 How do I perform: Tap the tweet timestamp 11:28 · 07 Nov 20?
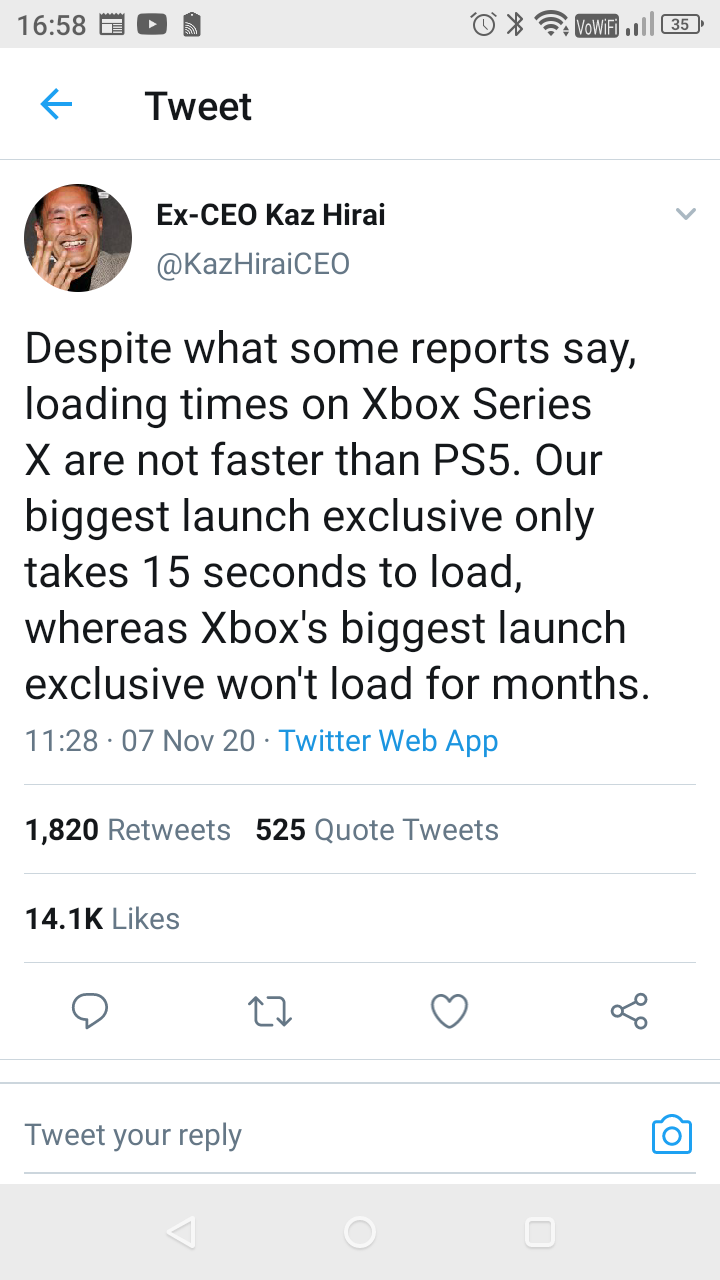(140, 741)
